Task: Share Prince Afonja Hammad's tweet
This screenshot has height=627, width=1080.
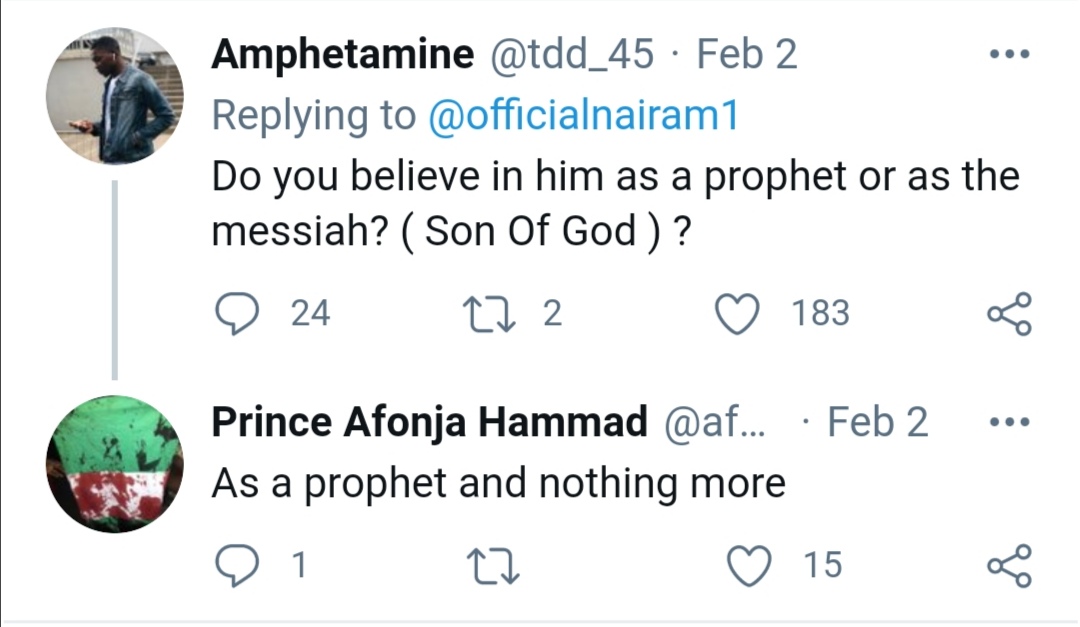Action: click(1008, 566)
